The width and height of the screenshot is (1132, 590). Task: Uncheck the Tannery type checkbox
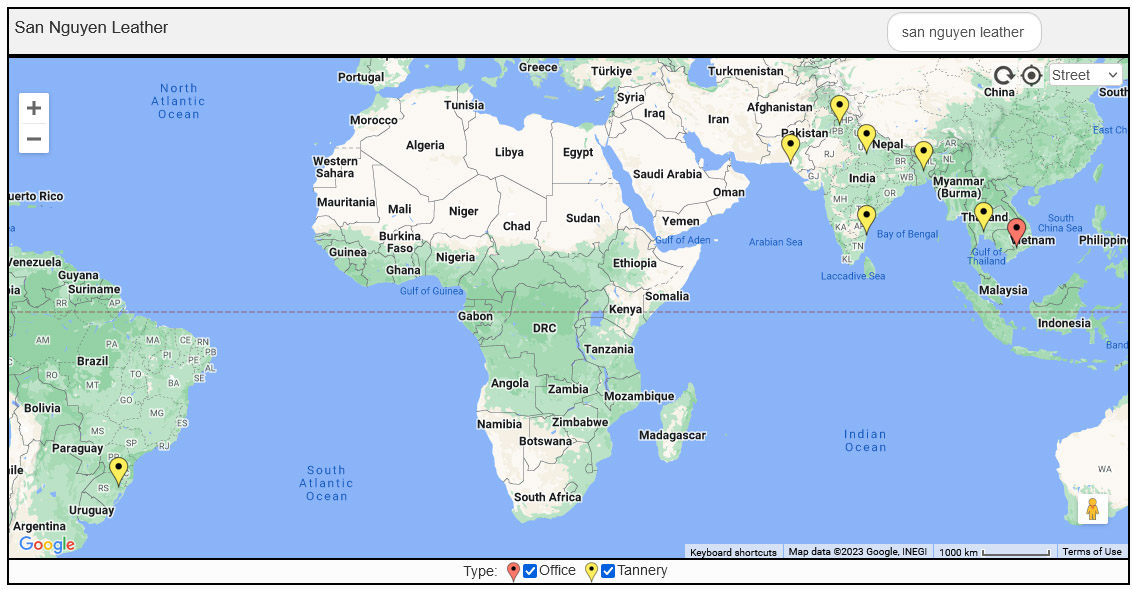click(608, 571)
